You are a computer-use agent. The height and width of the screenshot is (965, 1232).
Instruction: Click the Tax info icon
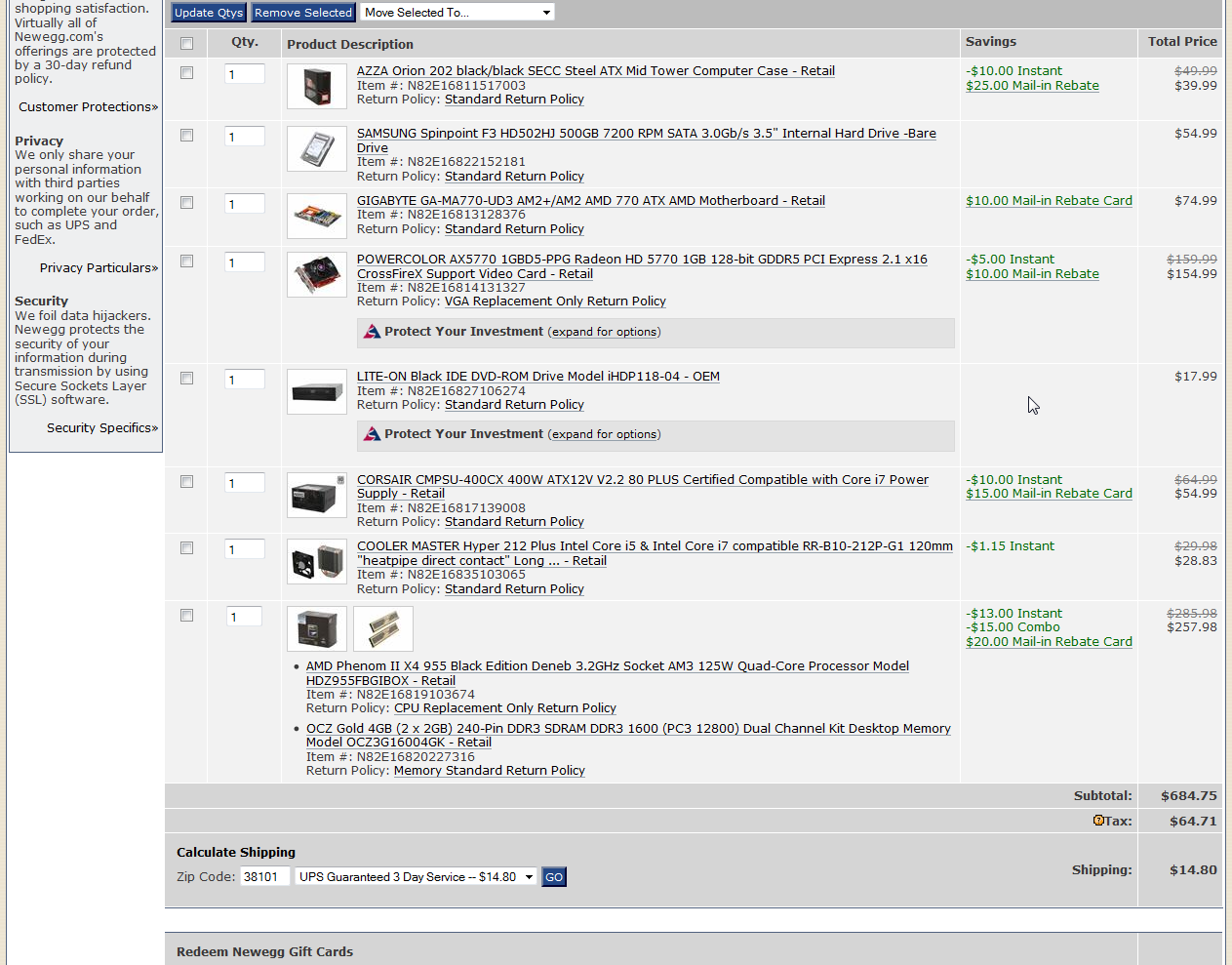coord(1098,821)
